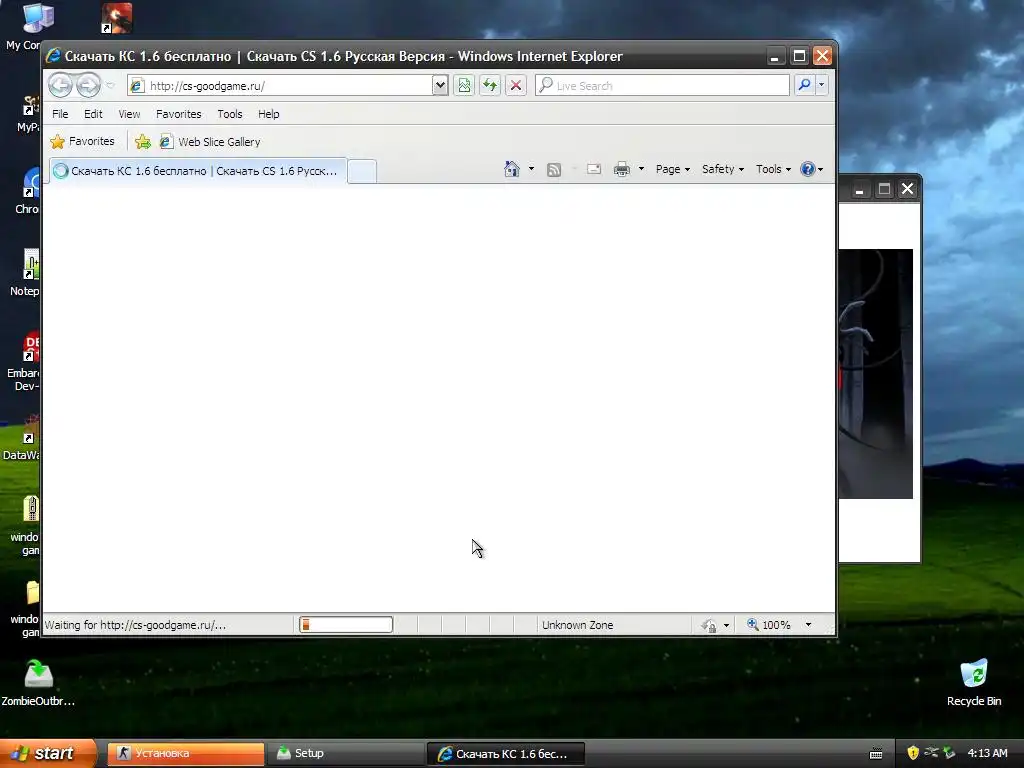Viewport: 1024px width, 768px height.
Task: Open the Help menu
Action: click(268, 114)
